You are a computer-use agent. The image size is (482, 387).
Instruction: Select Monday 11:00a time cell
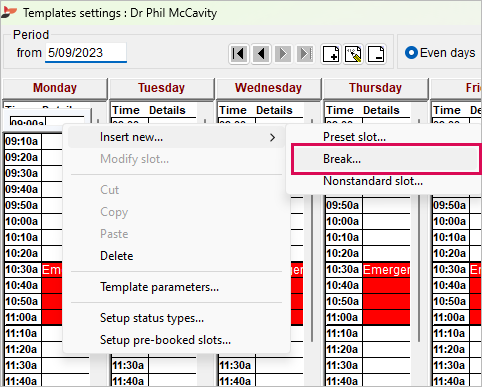point(22,317)
